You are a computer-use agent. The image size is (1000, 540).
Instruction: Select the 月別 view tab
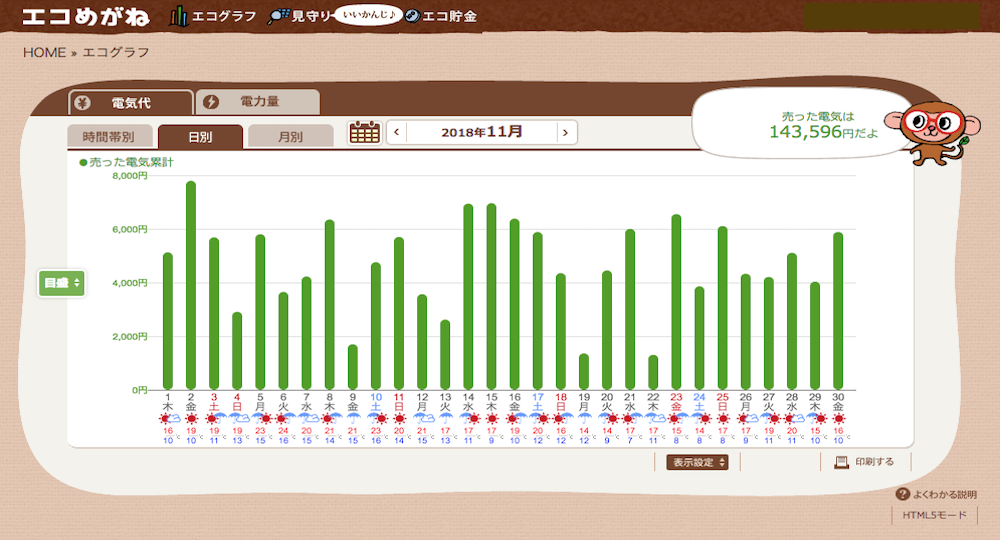pyautogui.click(x=291, y=136)
